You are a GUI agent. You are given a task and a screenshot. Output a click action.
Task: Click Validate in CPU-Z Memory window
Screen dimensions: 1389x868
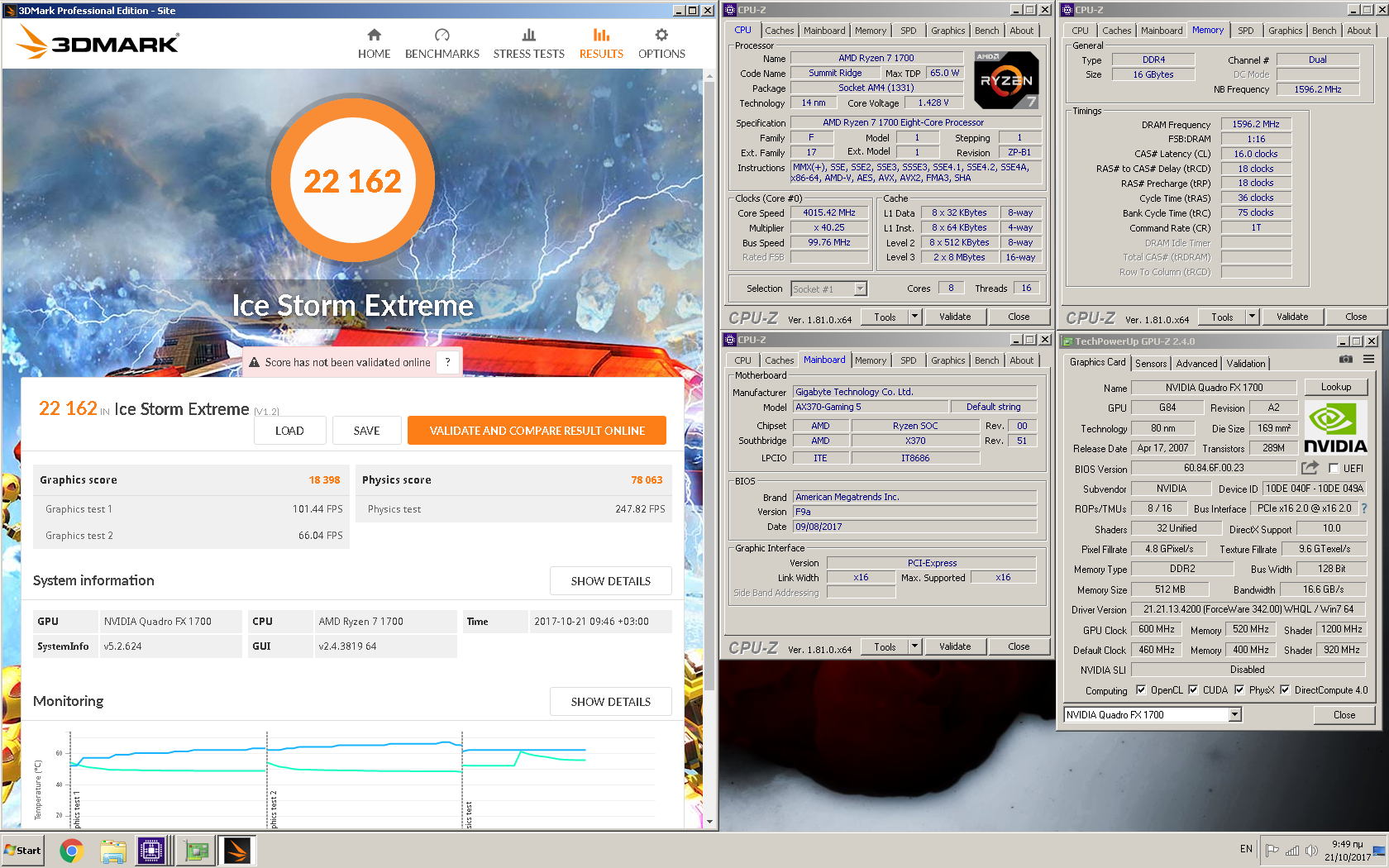click(x=1291, y=317)
